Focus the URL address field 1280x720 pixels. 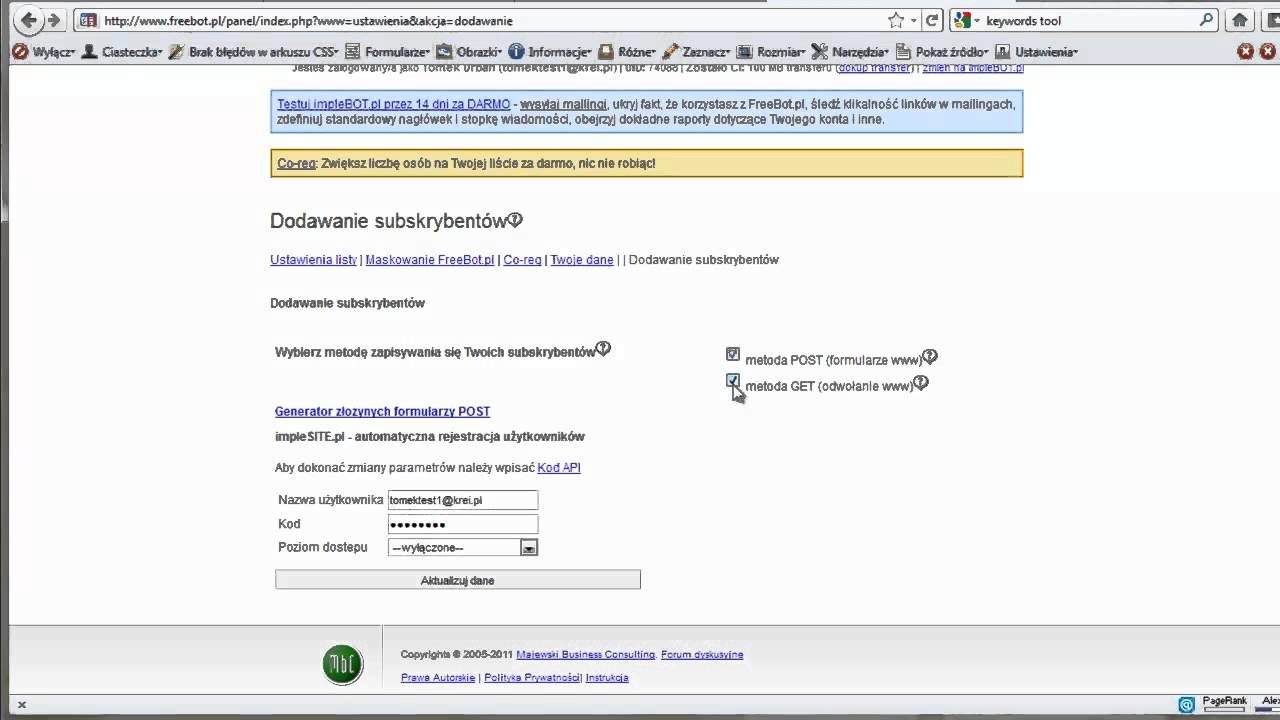tap(490, 20)
